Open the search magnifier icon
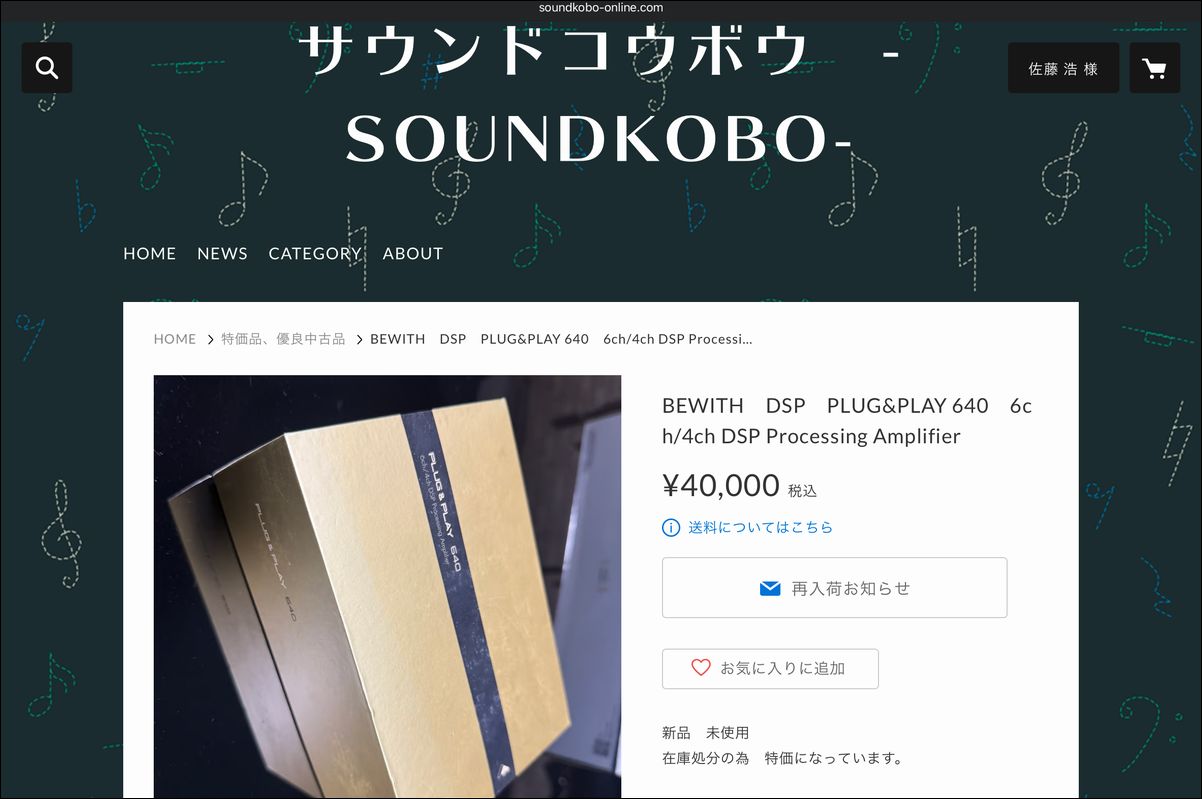The width and height of the screenshot is (1202, 799). click(47, 68)
